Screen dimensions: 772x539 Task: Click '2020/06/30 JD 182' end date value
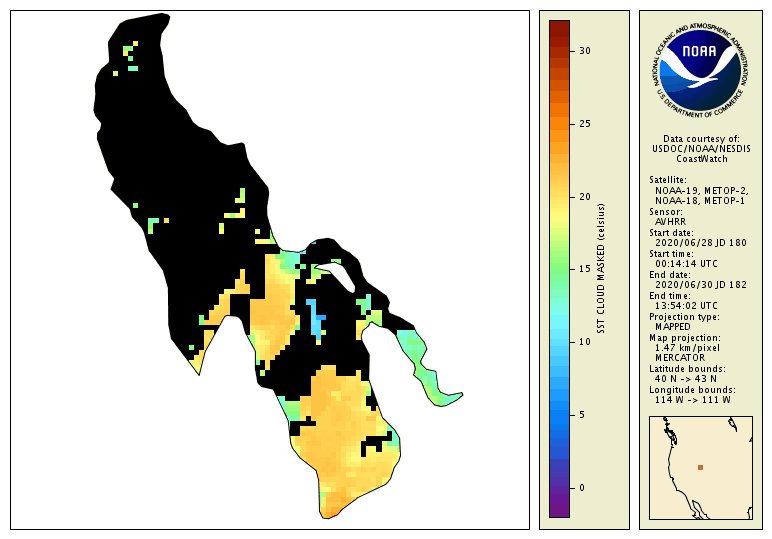701,285
